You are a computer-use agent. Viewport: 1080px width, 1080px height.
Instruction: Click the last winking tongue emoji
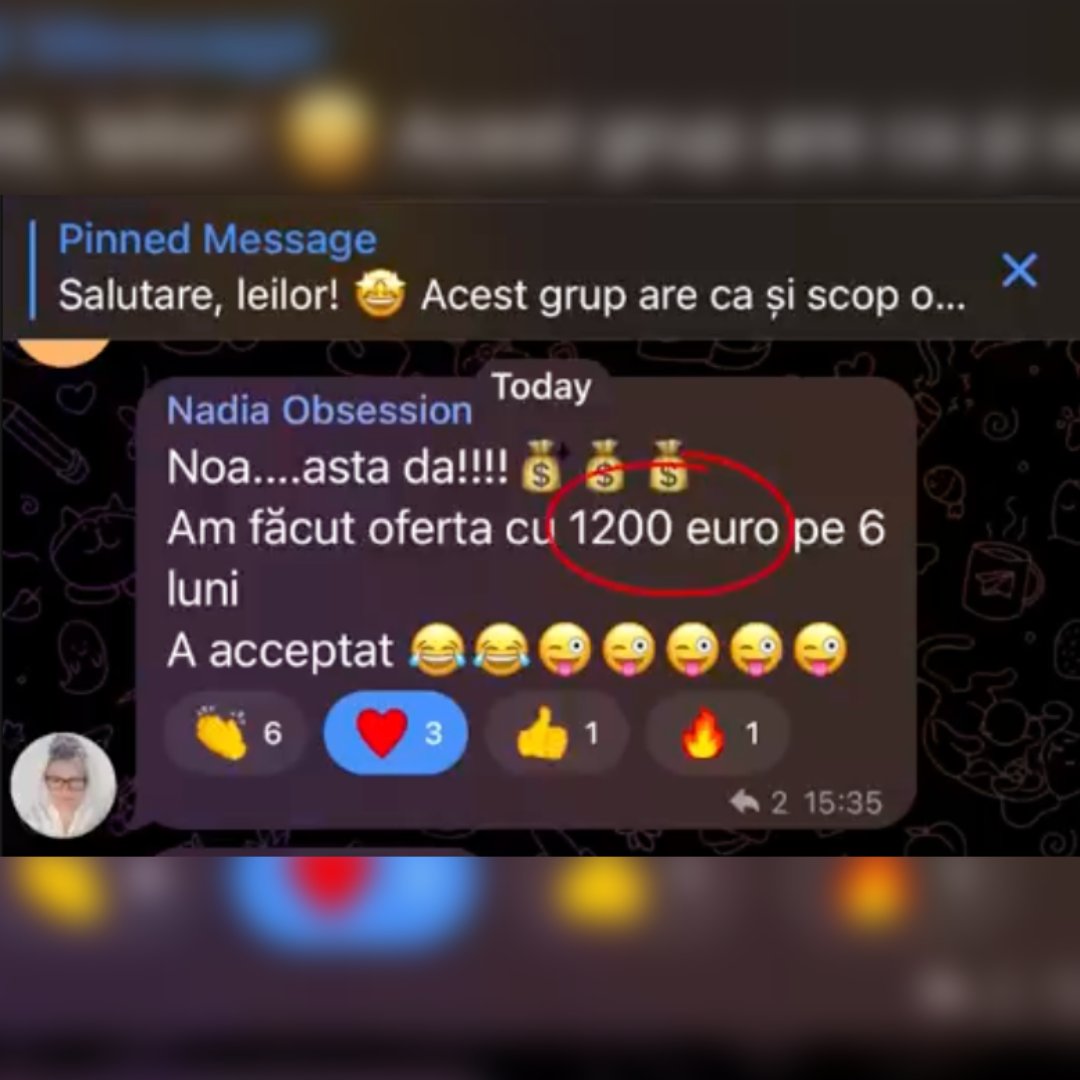(820, 649)
